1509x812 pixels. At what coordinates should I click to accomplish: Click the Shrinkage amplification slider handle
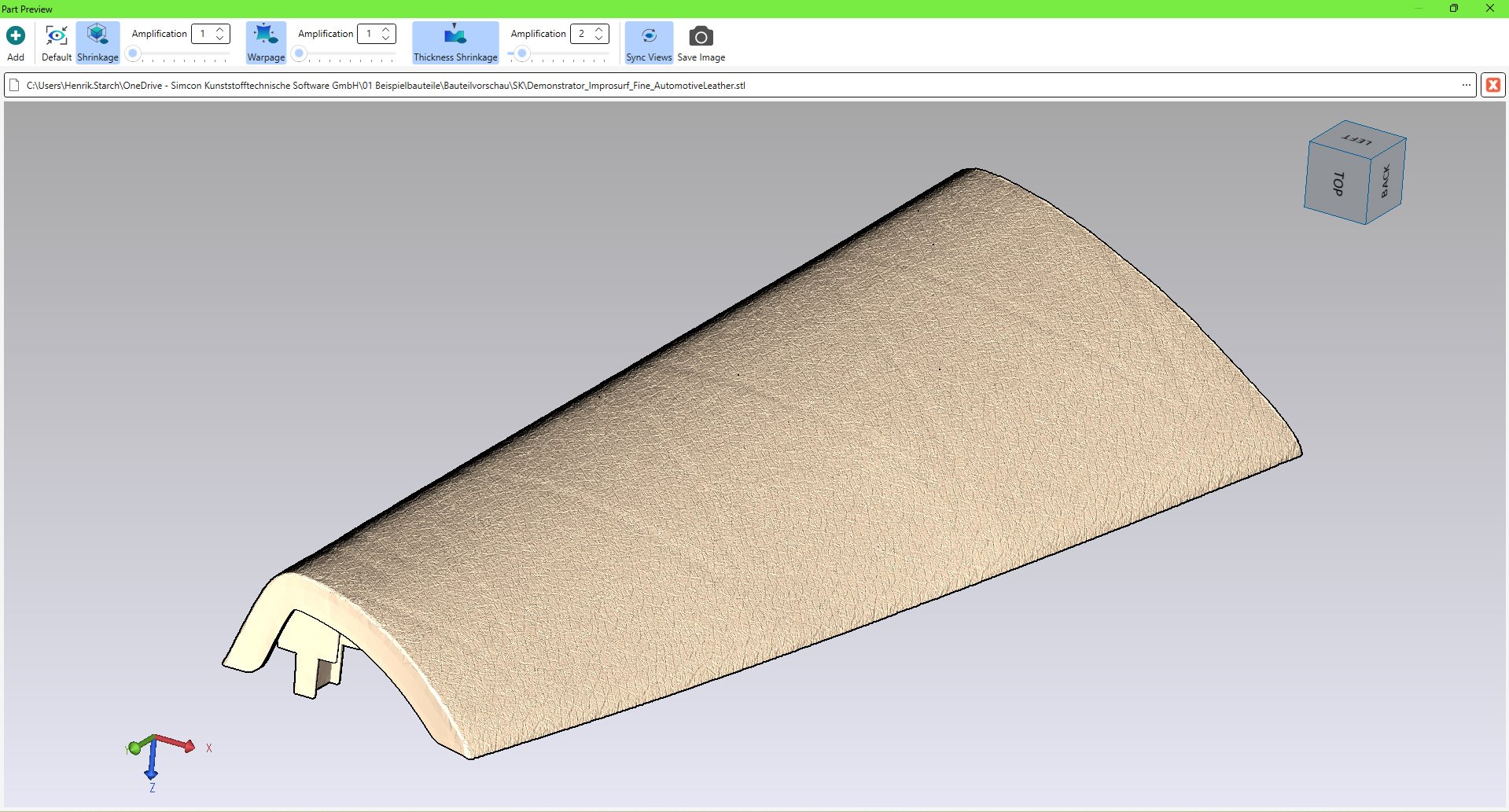134,54
